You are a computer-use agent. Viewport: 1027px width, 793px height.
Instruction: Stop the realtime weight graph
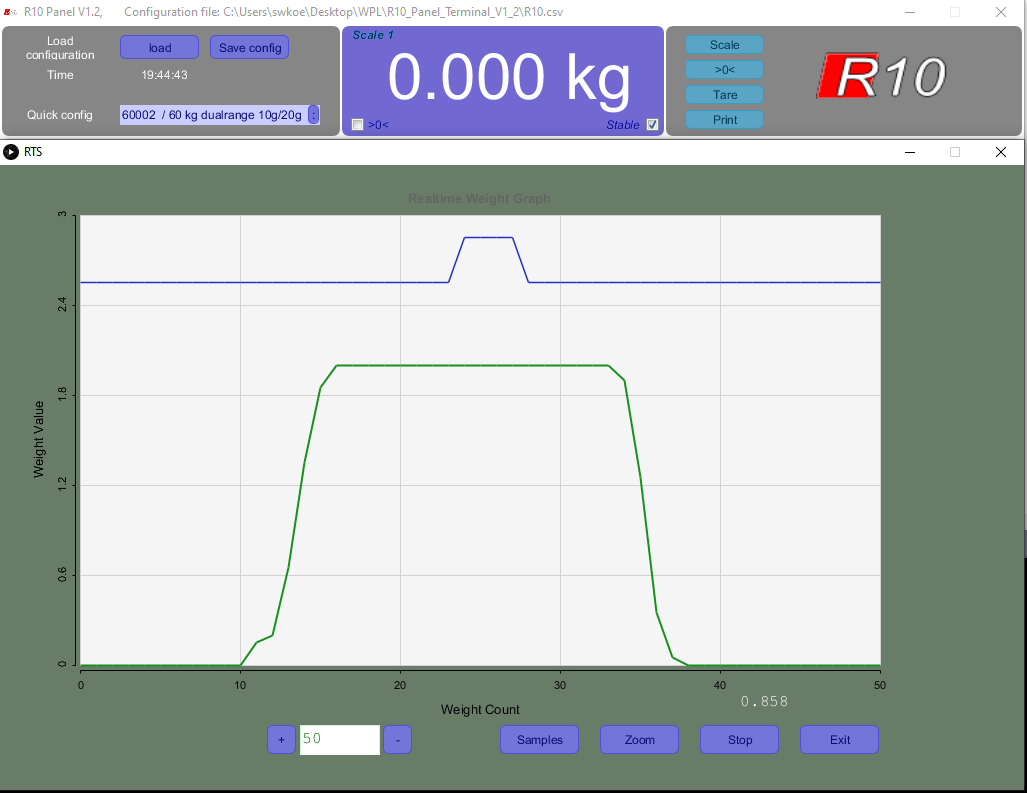pos(739,739)
